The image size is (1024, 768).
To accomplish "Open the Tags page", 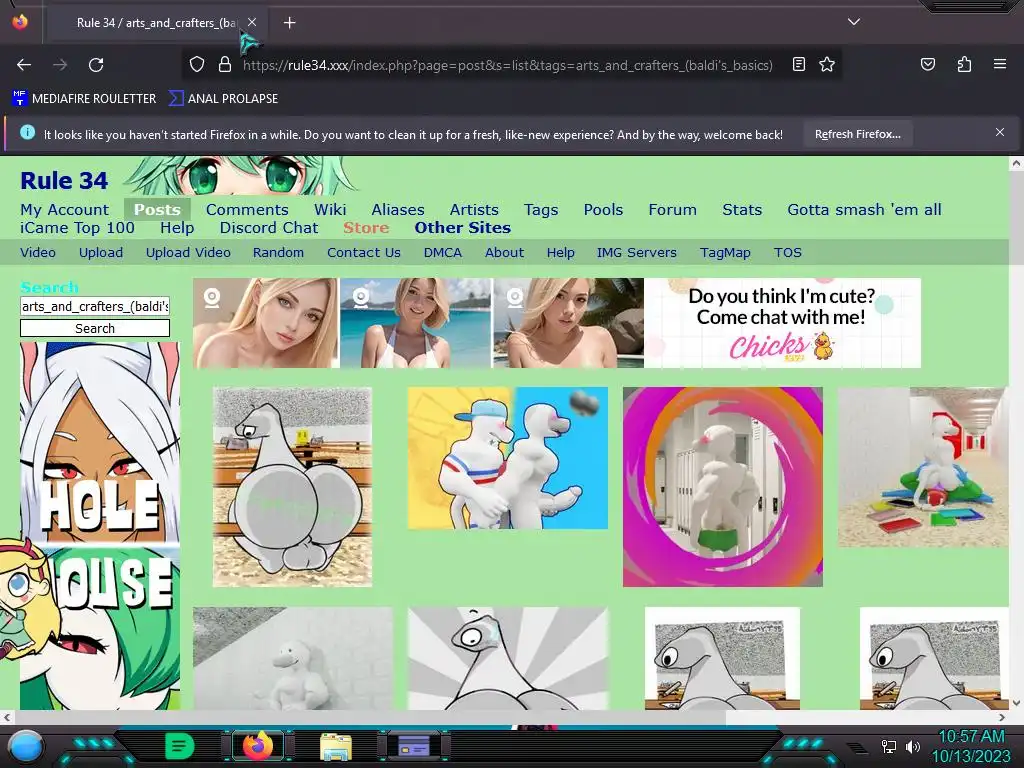I will pos(541,210).
